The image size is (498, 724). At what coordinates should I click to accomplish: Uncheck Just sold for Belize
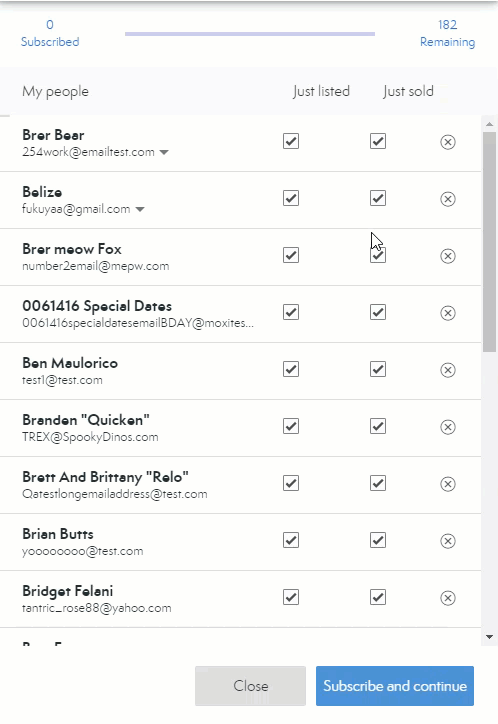[378, 198]
